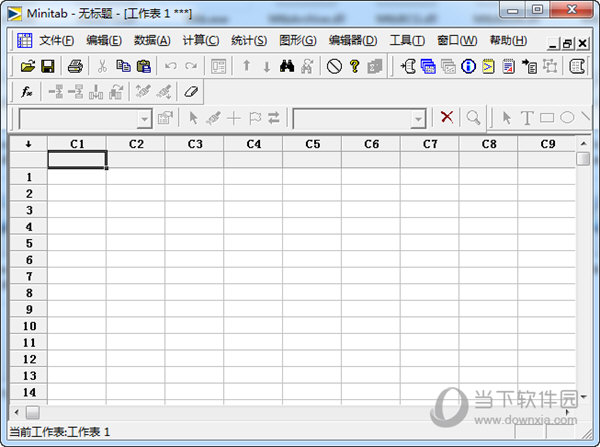Click the previous-command up arrow icon

coord(247,66)
